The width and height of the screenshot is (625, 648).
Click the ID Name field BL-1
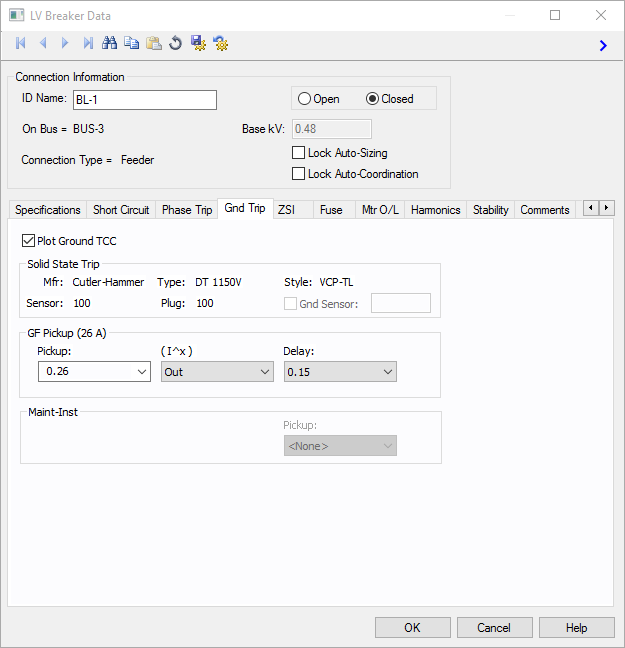[x=145, y=100]
